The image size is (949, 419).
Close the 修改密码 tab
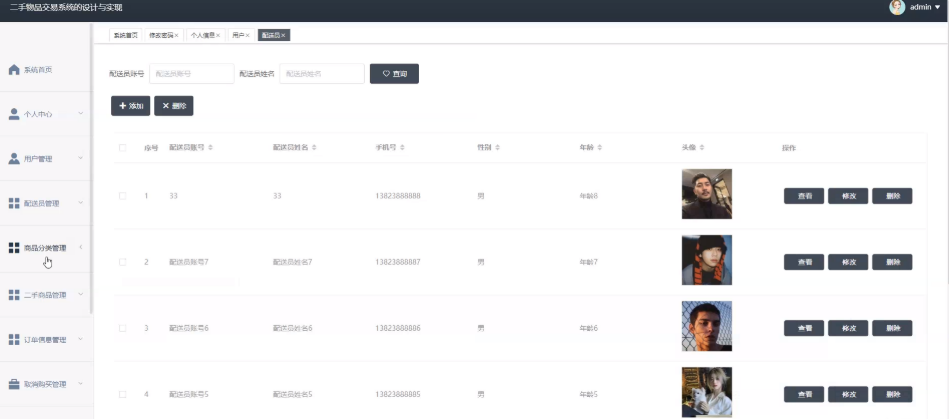[176, 36]
